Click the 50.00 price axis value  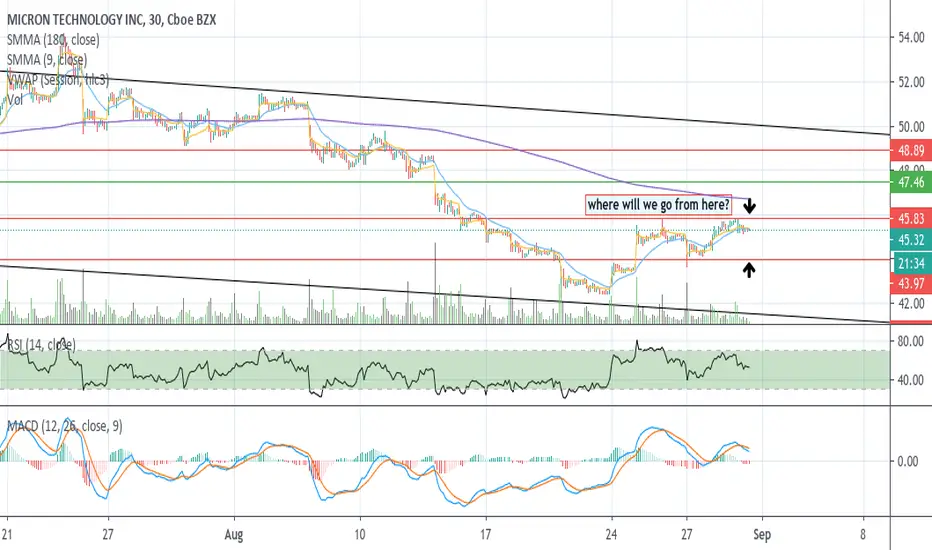(911, 127)
